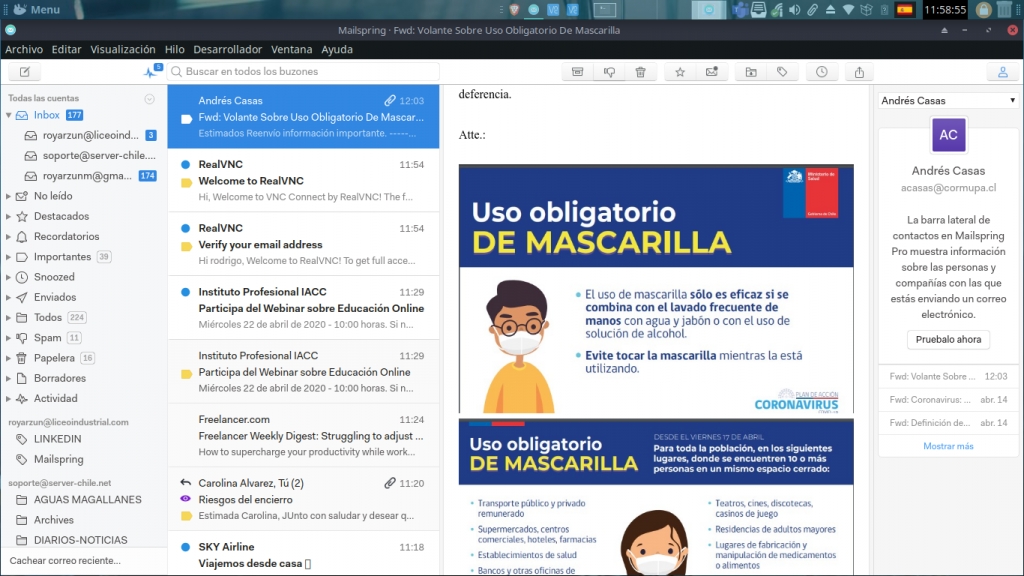Move message to trash with bin icon
1024x576 pixels.
(641, 72)
